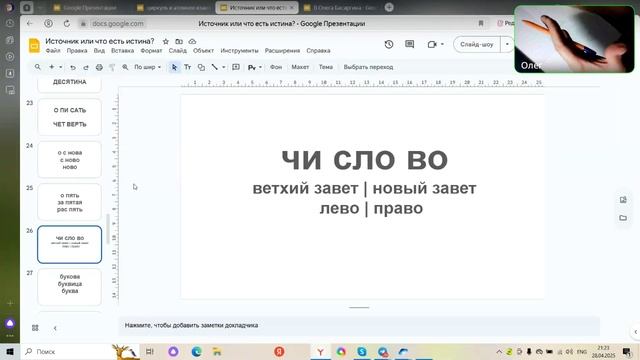Go back in the browser
Image resolution: width=640 pixels, height=360 pixels.
tap(29, 24)
